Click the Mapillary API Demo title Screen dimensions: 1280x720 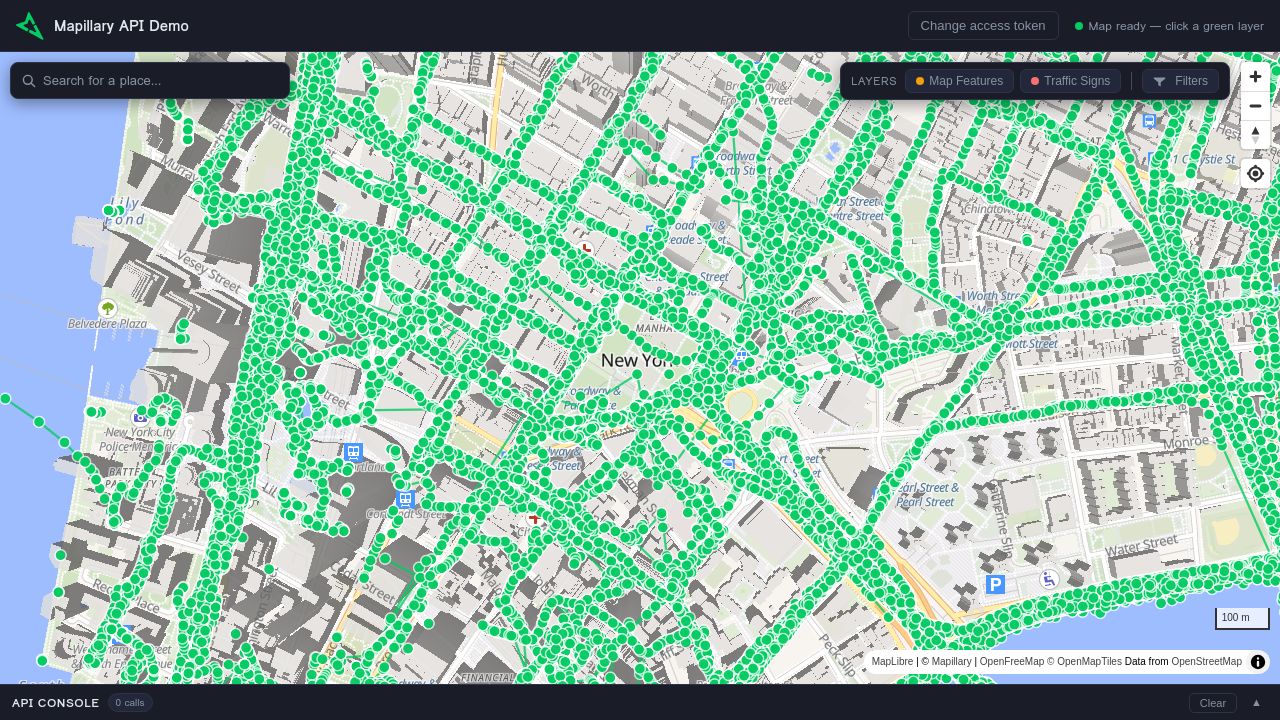click(x=121, y=26)
